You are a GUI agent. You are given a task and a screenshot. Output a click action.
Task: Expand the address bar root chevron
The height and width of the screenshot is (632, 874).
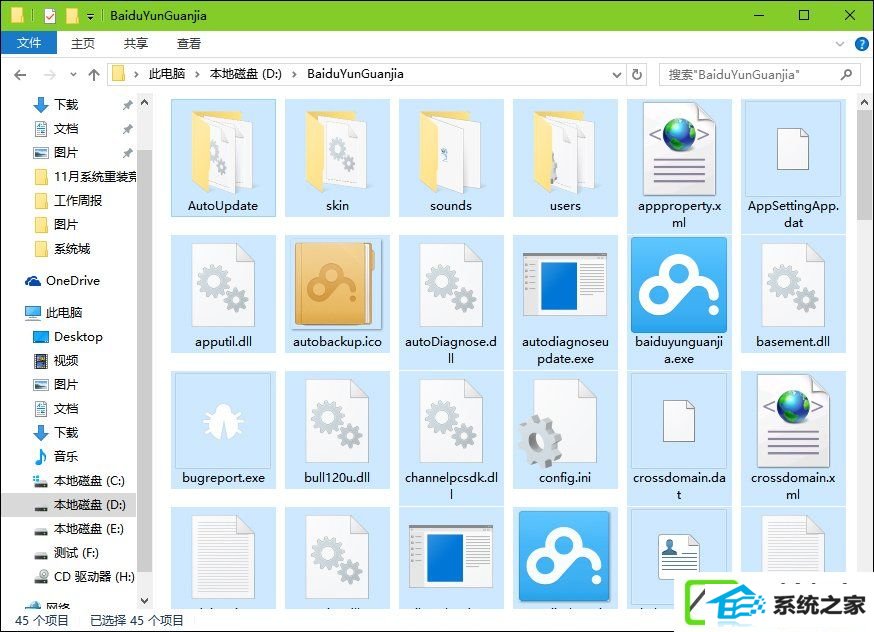[x=136, y=74]
